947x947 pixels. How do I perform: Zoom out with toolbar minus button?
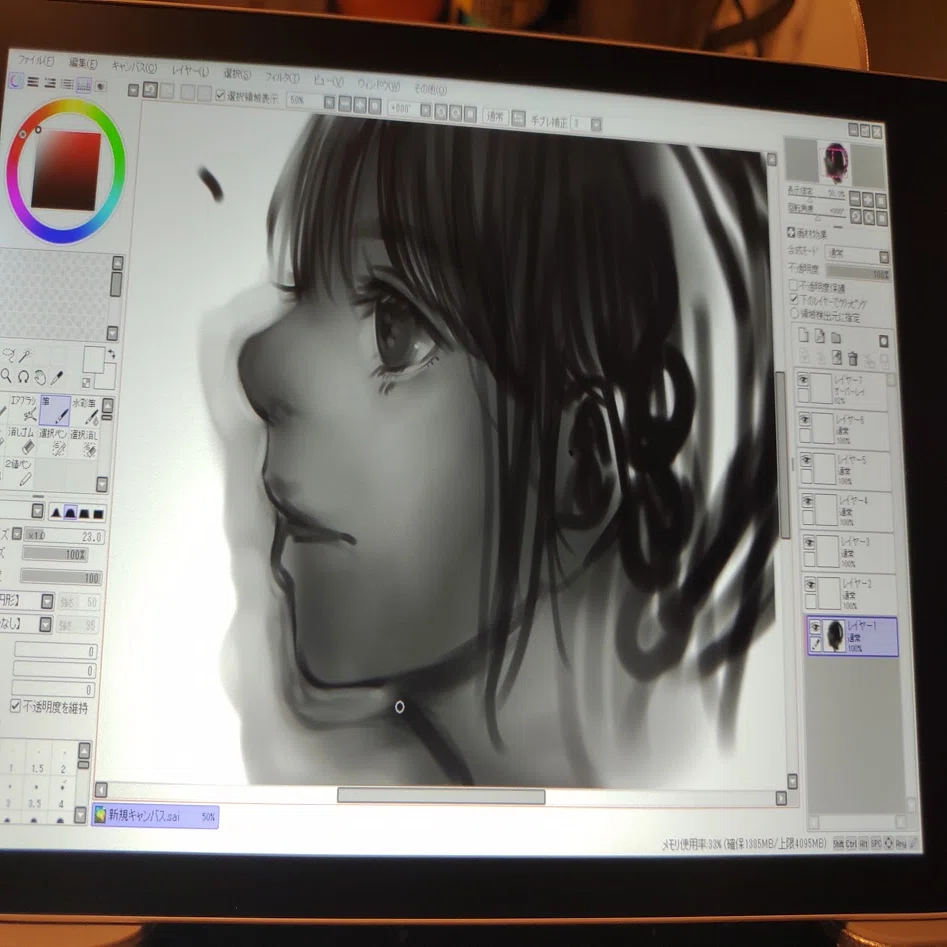(345, 104)
